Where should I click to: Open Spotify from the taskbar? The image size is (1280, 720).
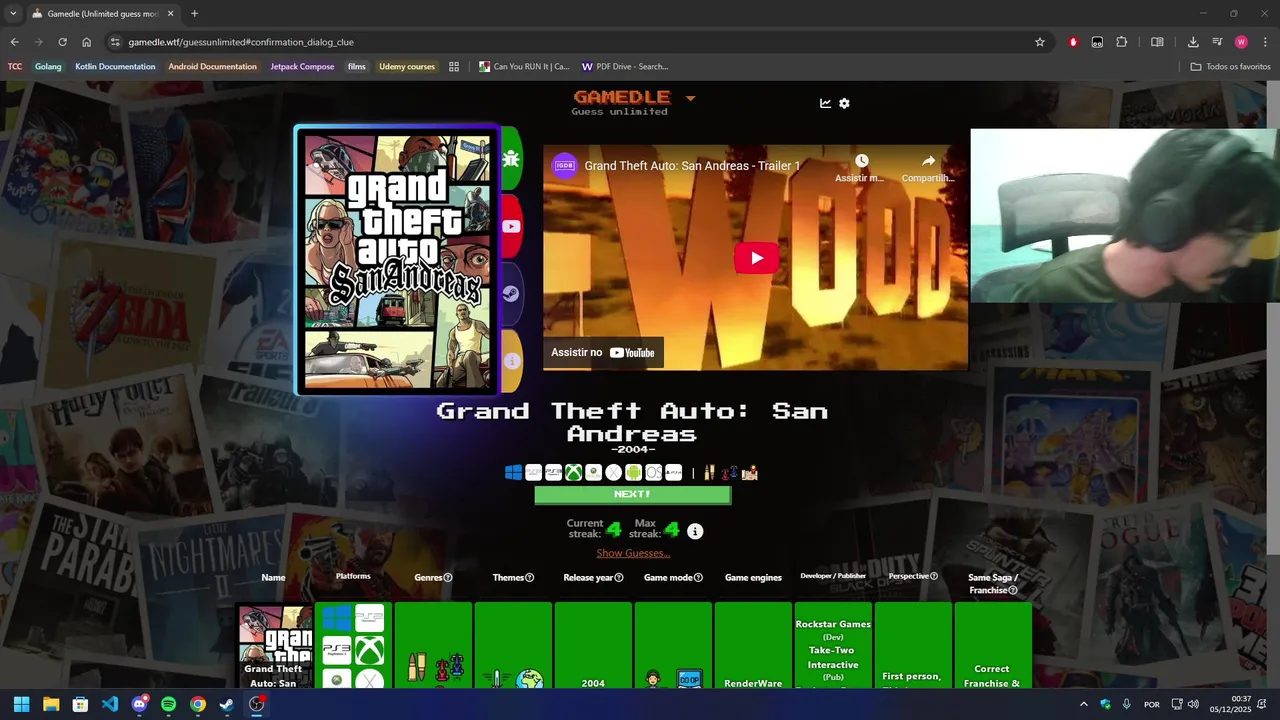[168, 704]
